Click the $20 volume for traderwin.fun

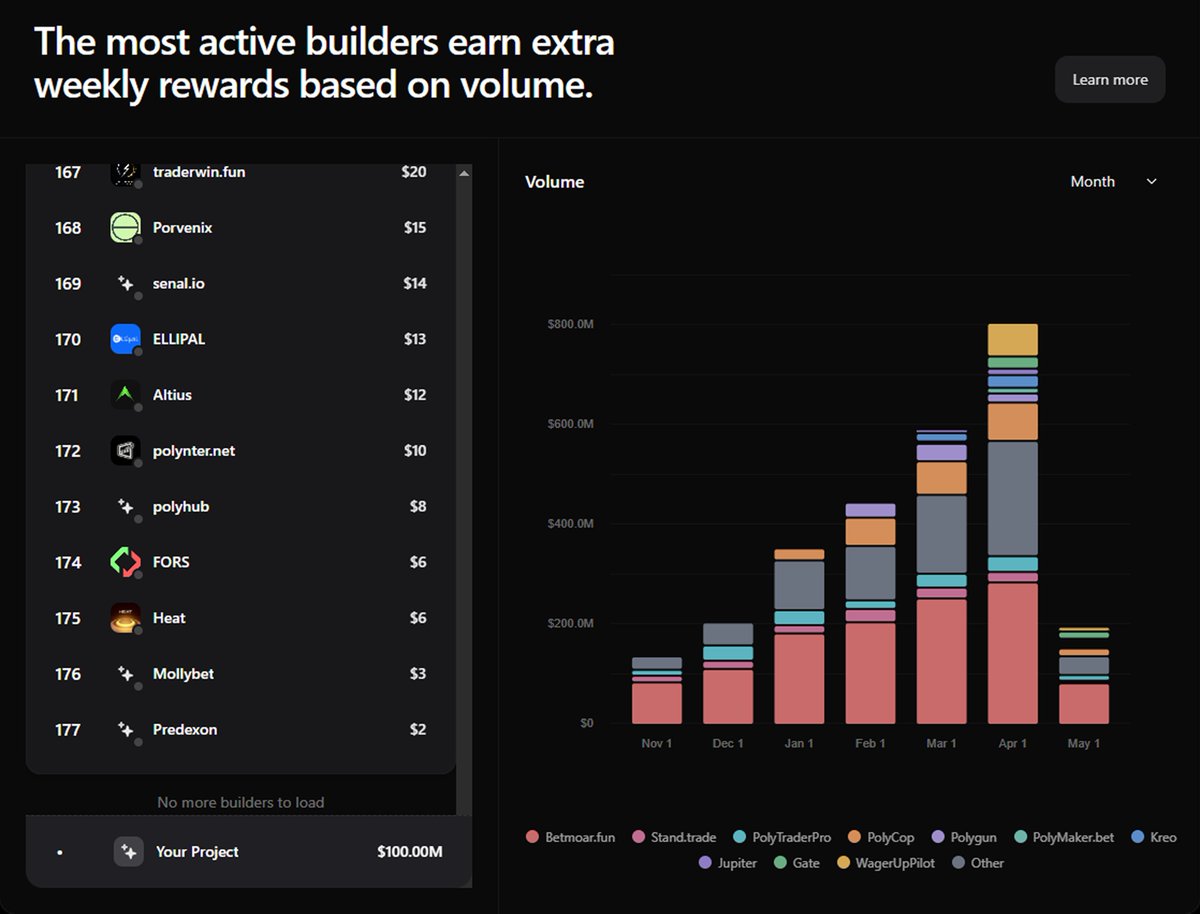click(414, 172)
